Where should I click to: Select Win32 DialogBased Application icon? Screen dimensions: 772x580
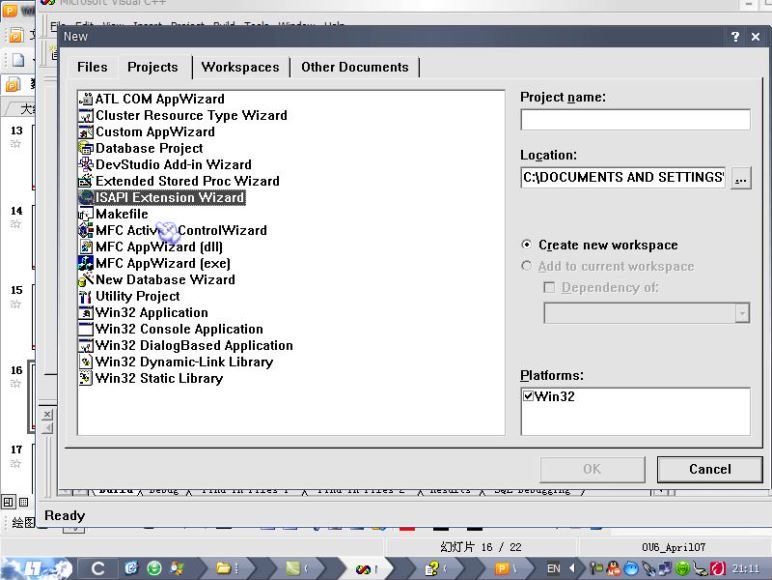(x=86, y=346)
